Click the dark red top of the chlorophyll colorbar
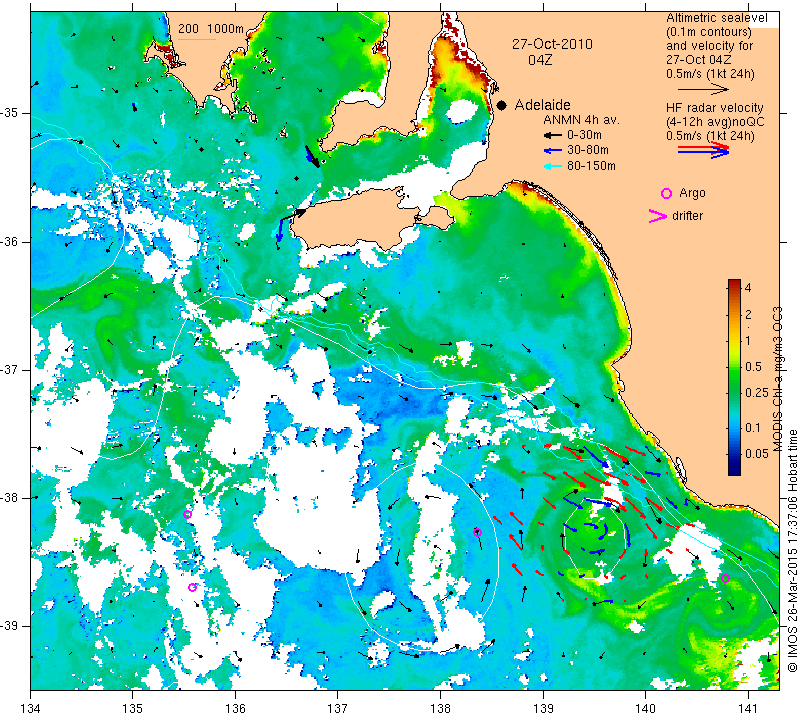 (734, 284)
